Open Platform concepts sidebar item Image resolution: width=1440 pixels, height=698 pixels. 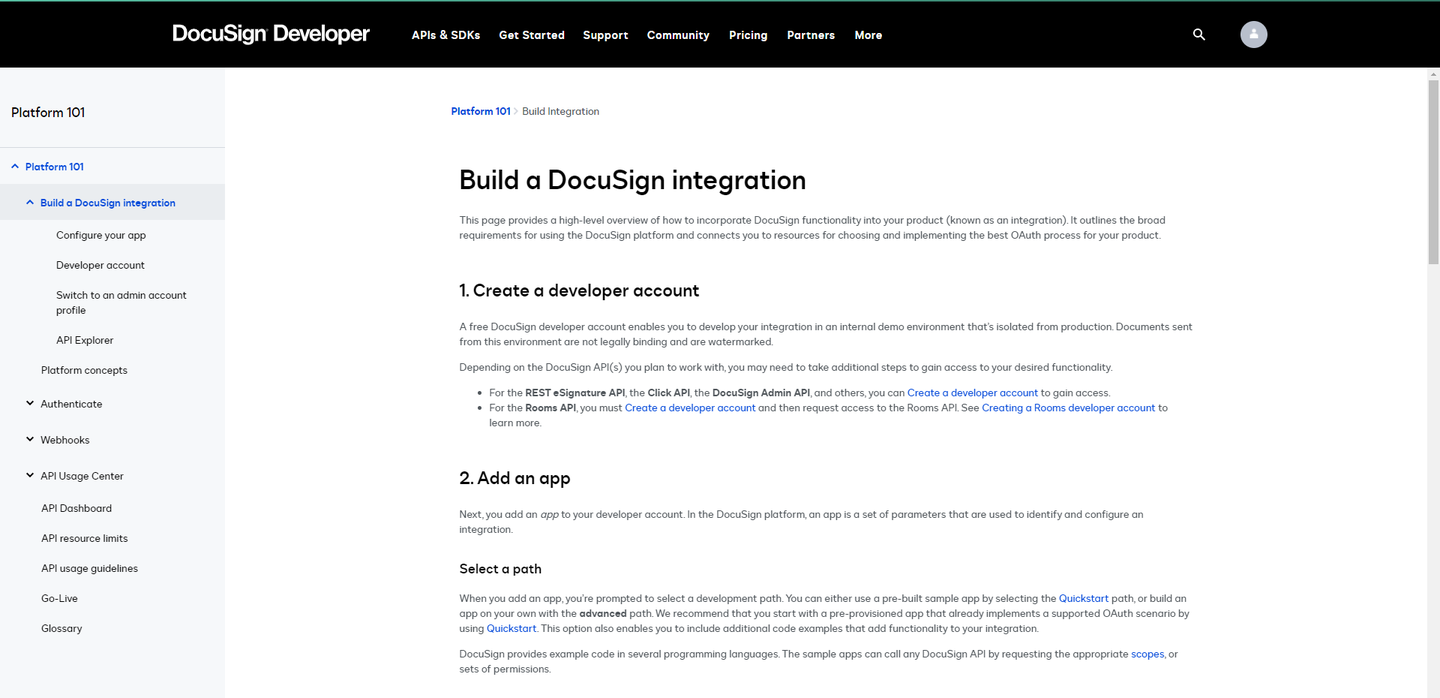point(84,370)
